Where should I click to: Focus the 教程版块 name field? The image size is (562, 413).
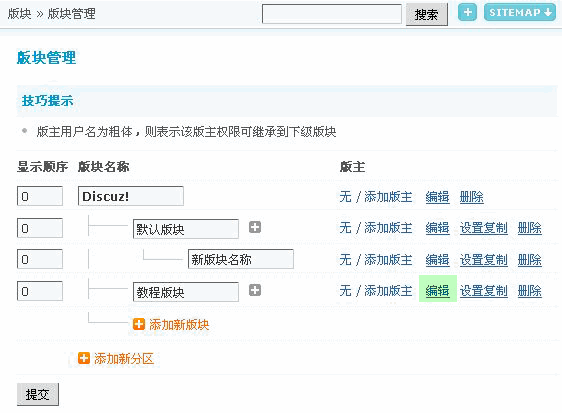pyautogui.click(x=186, y=292)
